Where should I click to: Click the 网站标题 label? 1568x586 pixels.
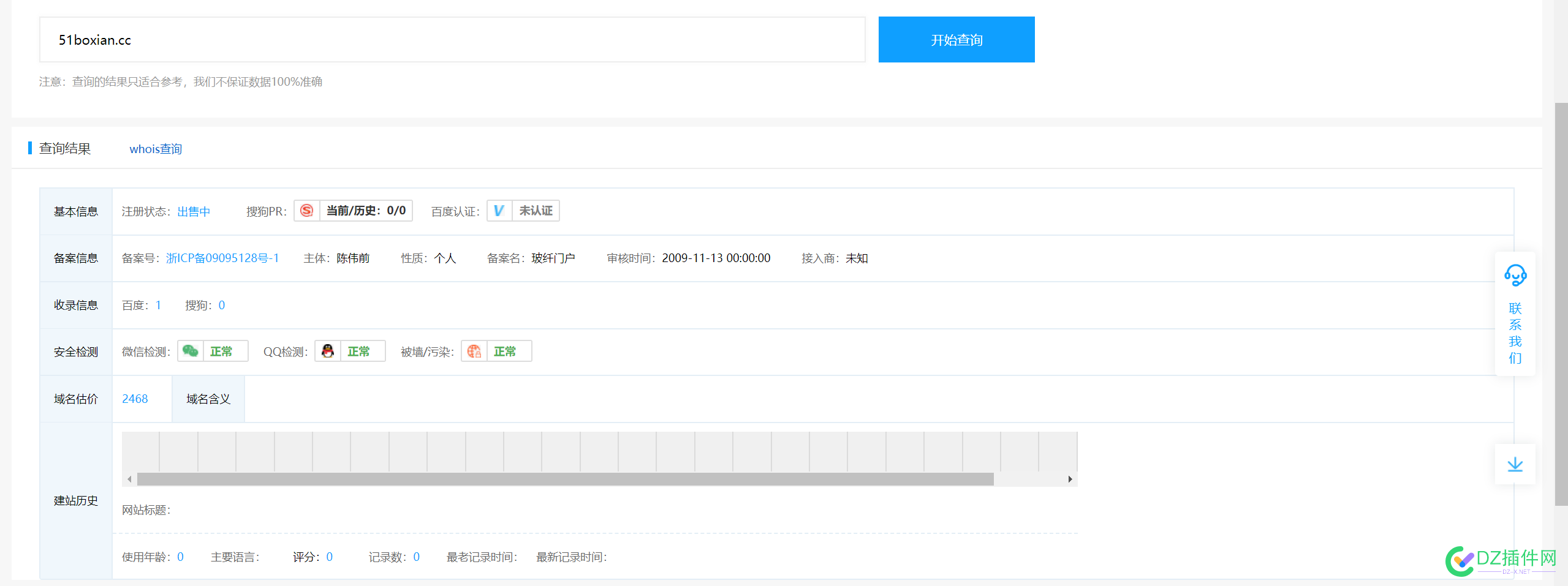click(146, 509)
